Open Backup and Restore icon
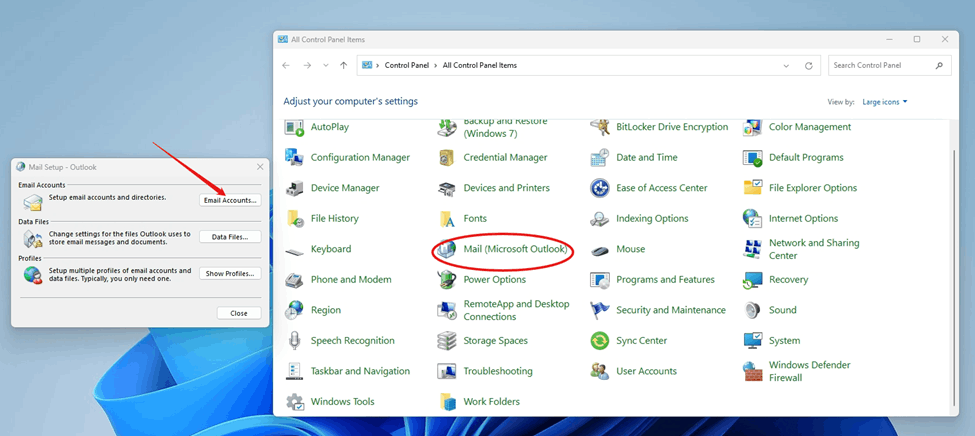 coord(447,127)
